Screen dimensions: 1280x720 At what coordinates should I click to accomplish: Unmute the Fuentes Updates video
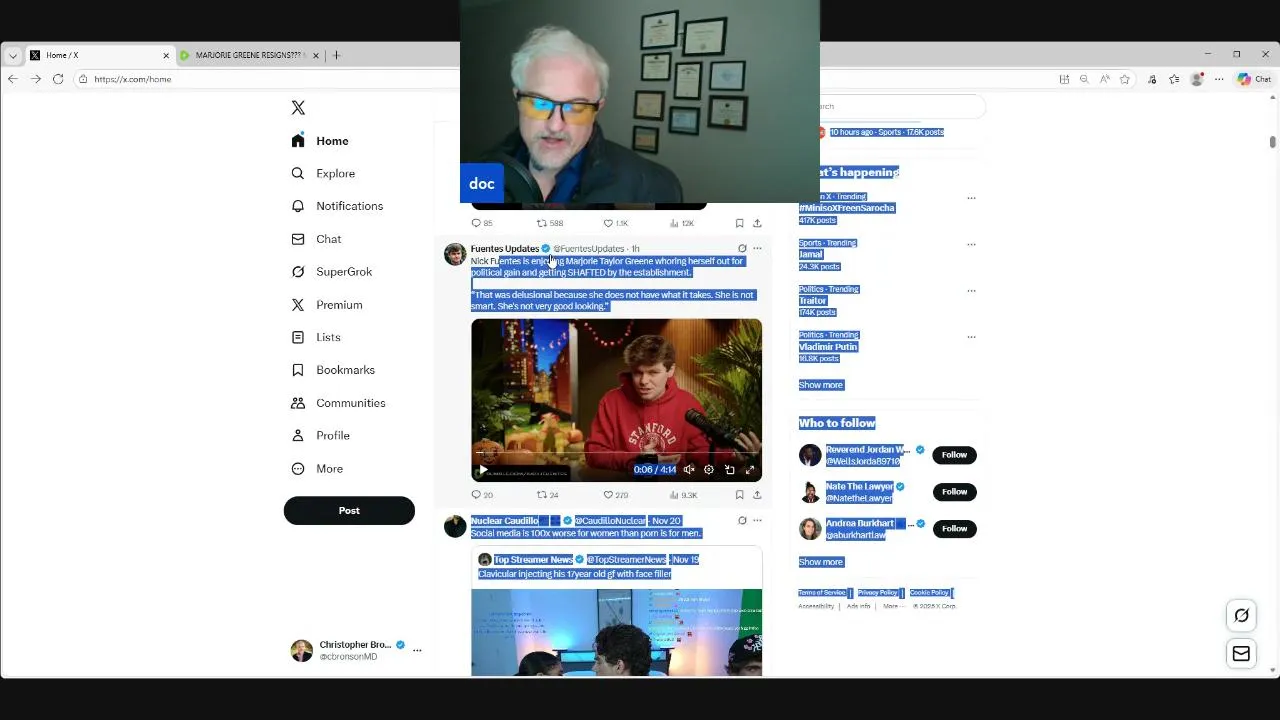689,470
